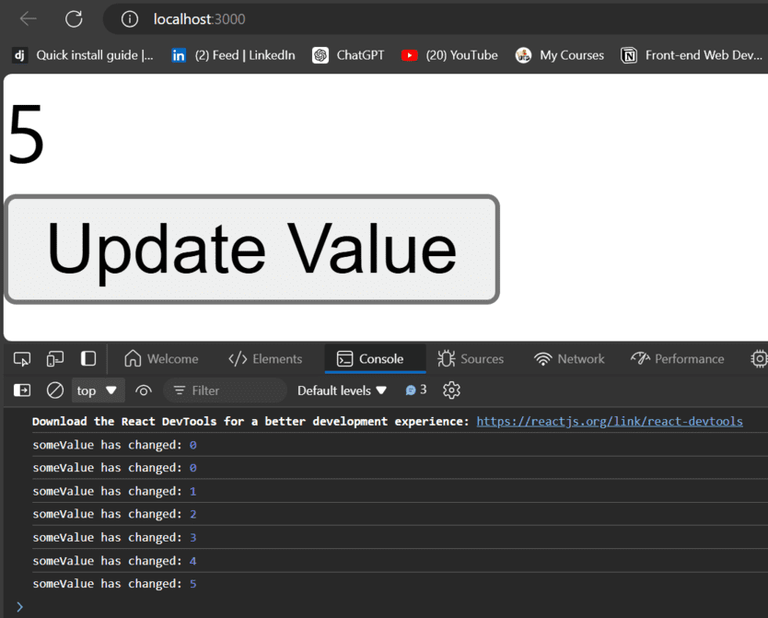Switch to the Elements tab
This screenshot has height=618, width=768.
265,359
